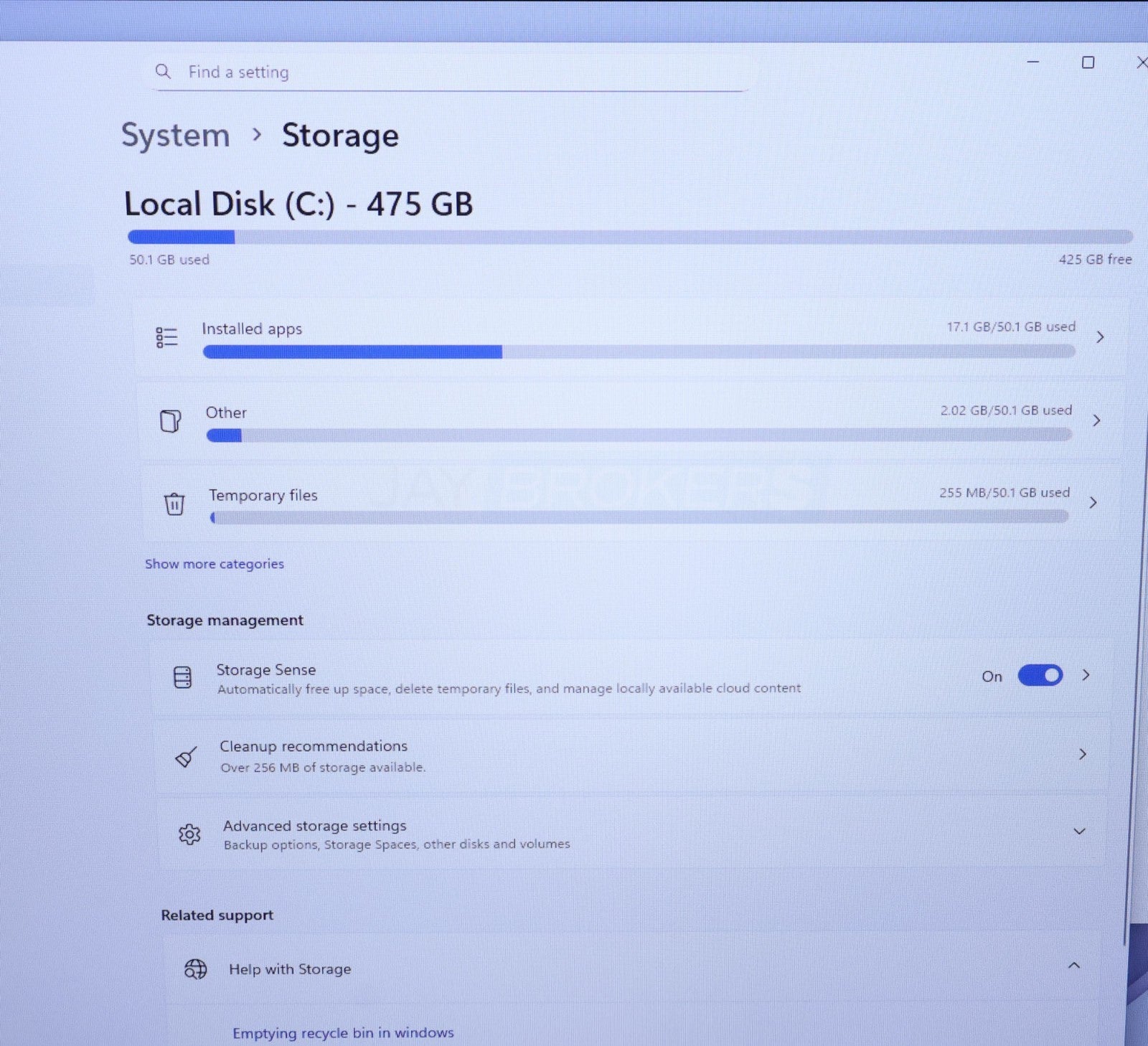Click the Help with Storage globe icon
This screenshot has height=1046, width=1148.
tap(195, 969)
